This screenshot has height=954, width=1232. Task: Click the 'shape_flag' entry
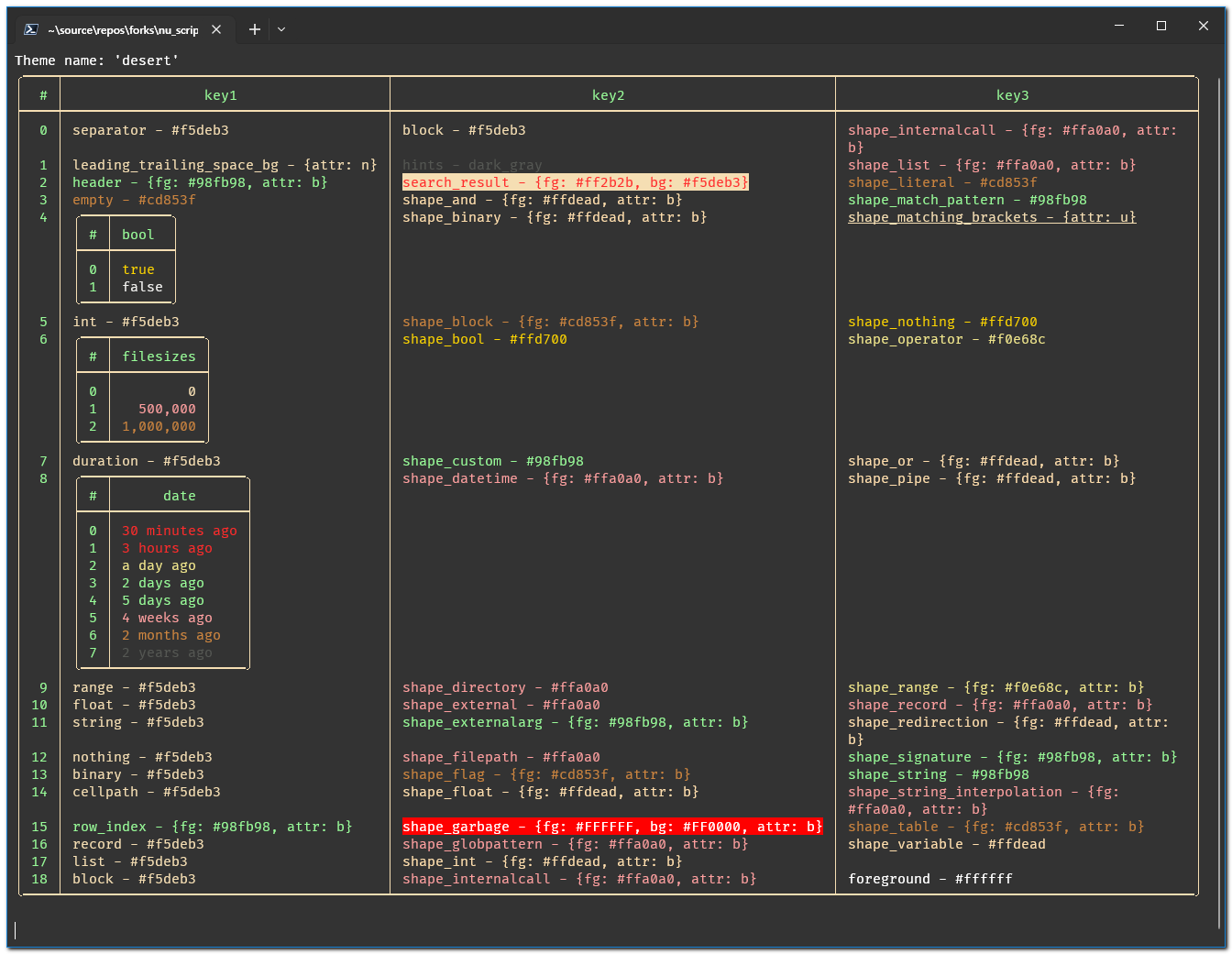coord(546,774)
